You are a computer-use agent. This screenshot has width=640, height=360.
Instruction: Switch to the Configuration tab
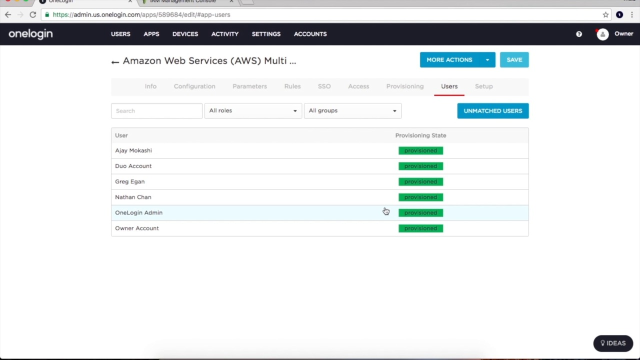194,87
